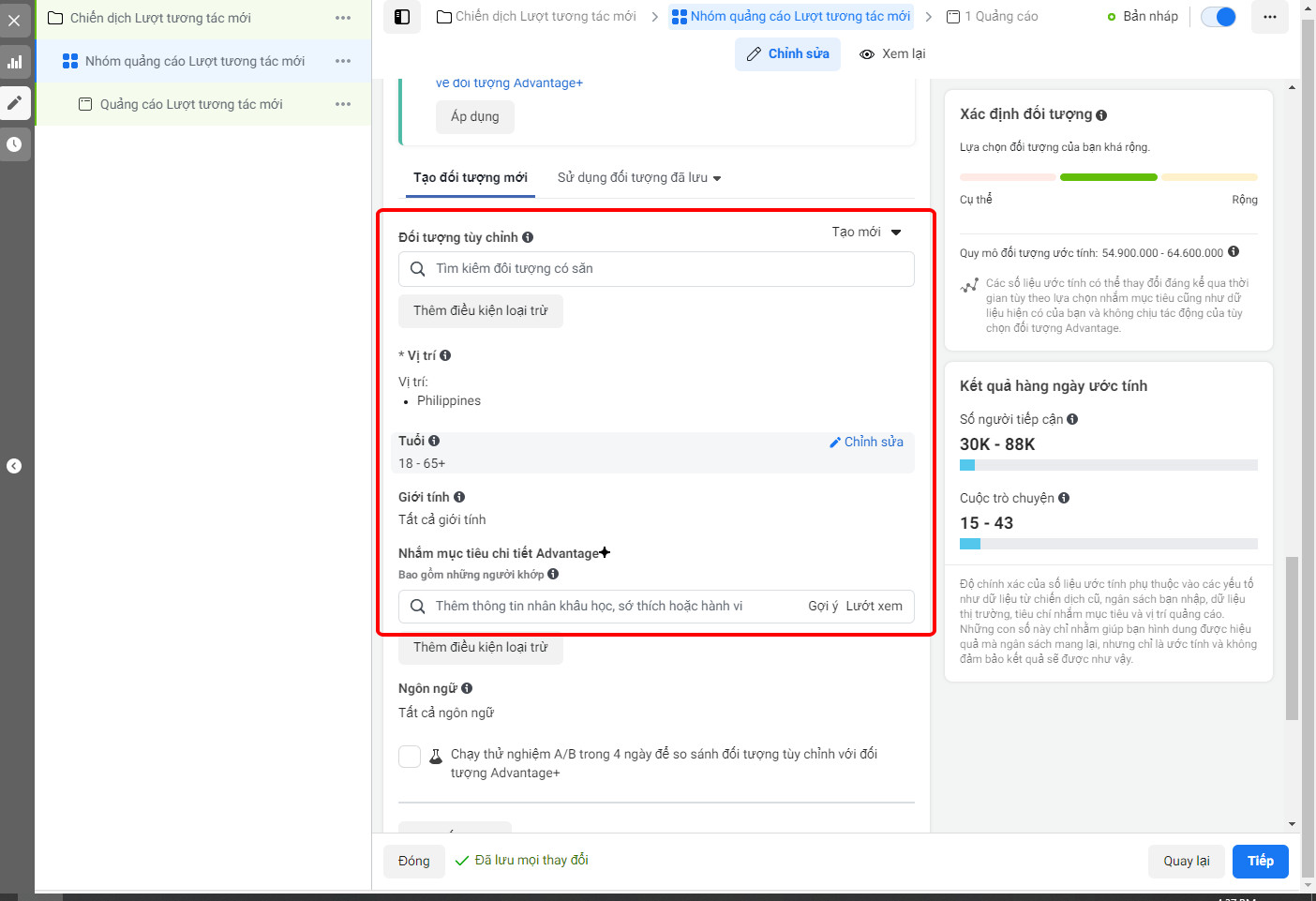This screenshot has width=1316, height=901.
Task: Select Xem lại mode tab
Action: coord(892,53)
